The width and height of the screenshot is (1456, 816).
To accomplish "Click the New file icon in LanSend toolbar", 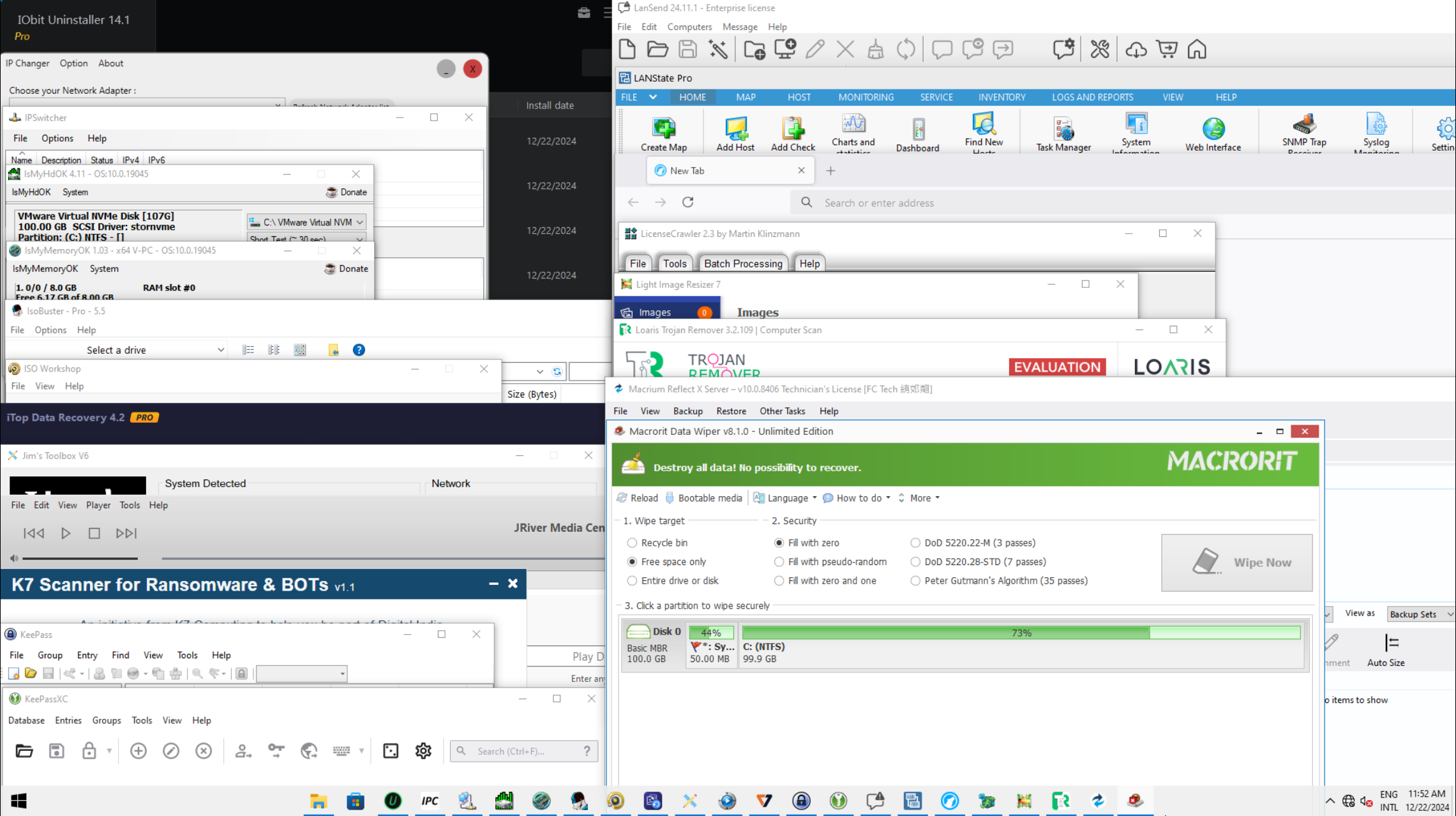I will pos(627,49).
